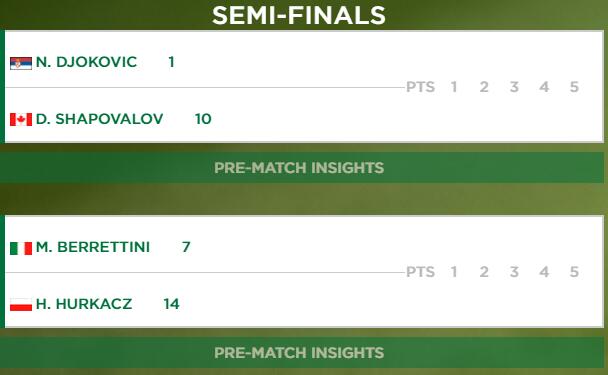The width and height of the screenshot is (608, 375).
Task: Click seed number 1 next to Djokovic
Action: 171,62
